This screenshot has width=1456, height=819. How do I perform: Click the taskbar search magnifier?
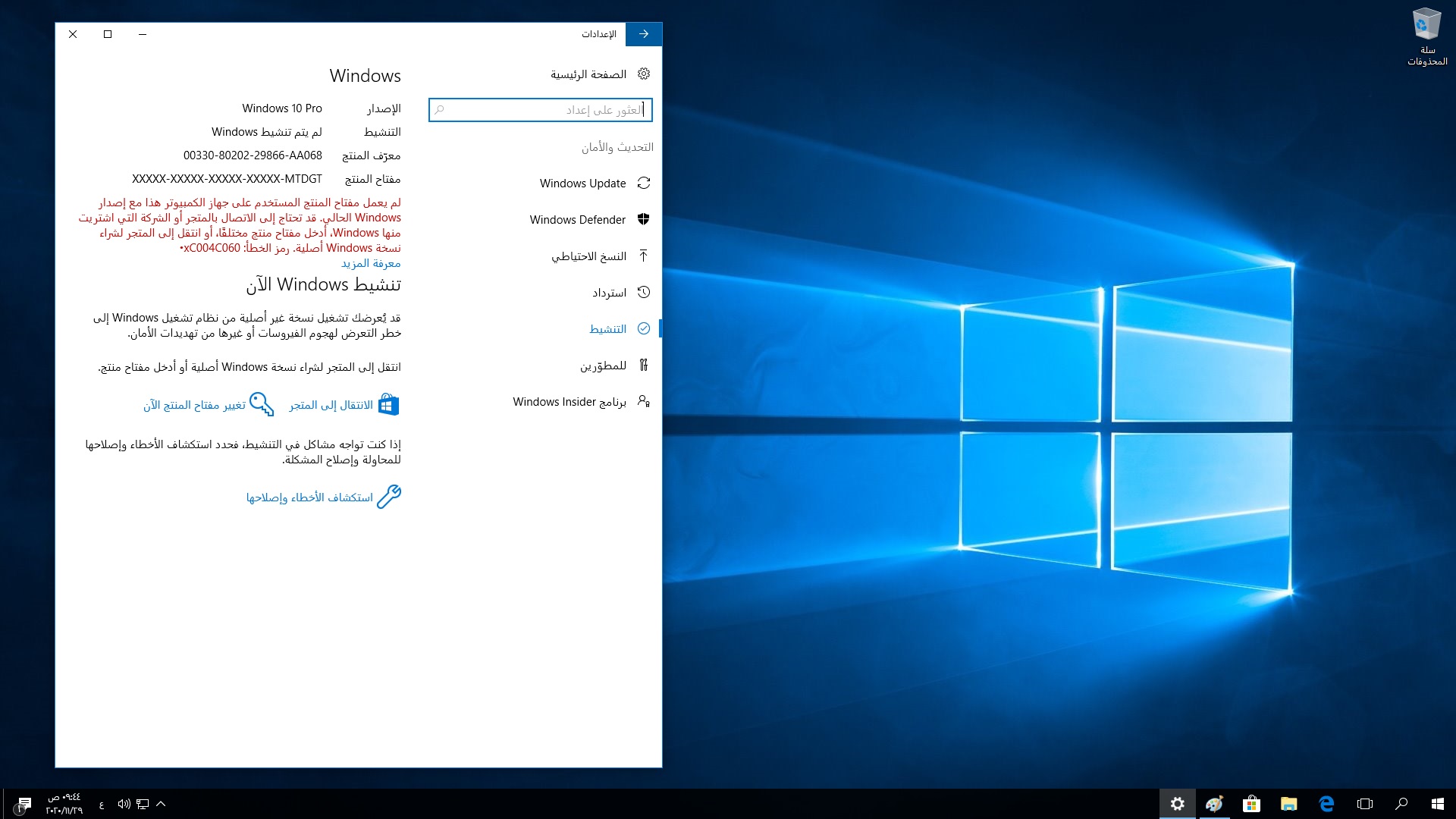pyautogui.click(x=1401, y=804)
